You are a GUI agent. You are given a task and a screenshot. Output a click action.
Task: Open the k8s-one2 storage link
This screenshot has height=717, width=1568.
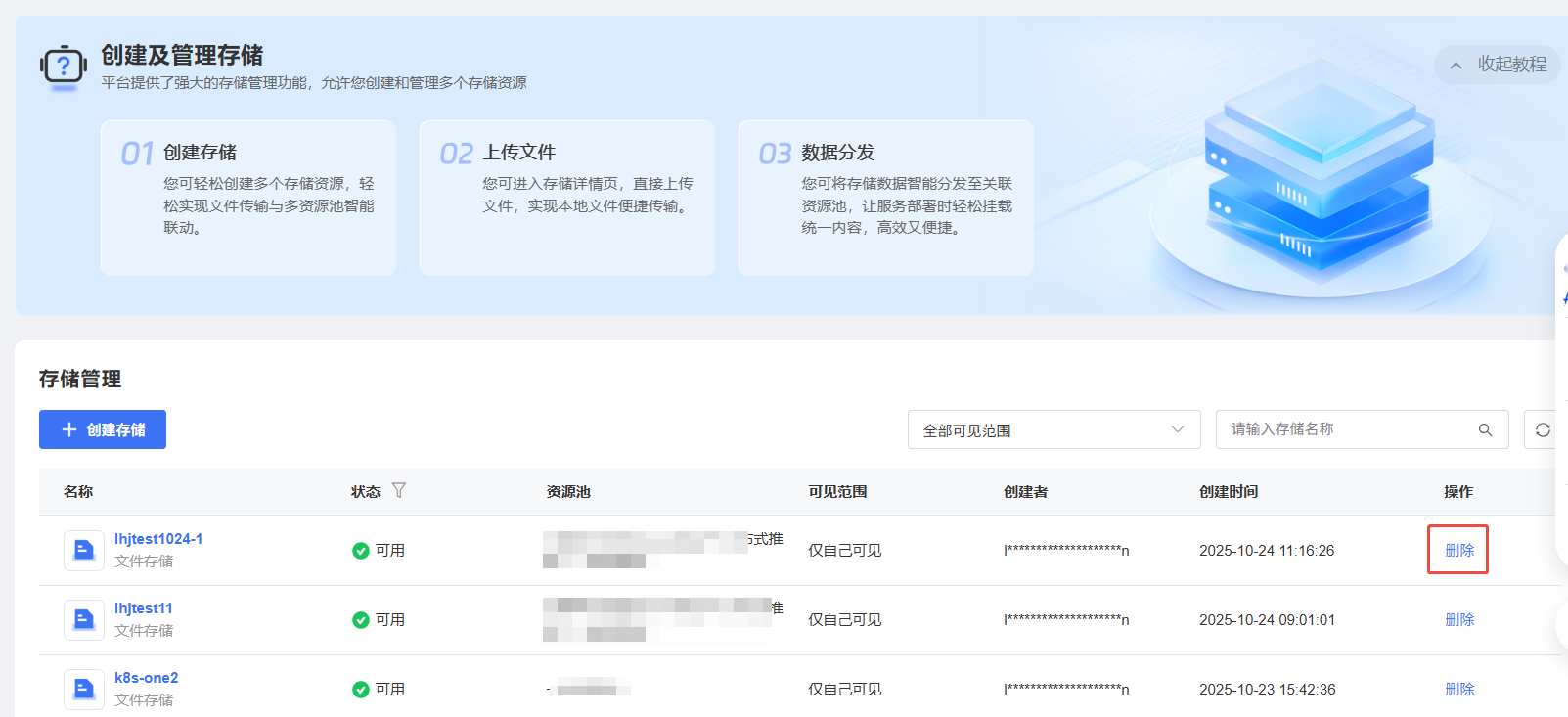(147, 678)
